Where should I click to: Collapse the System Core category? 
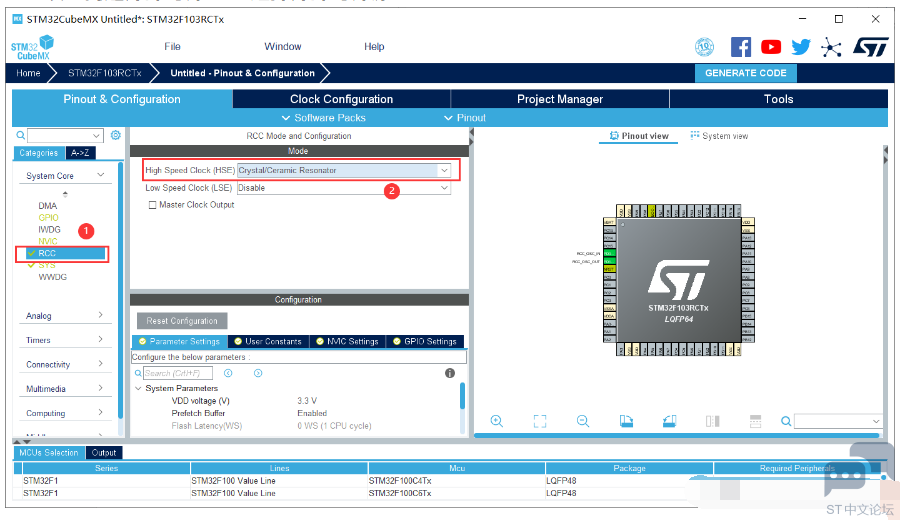click(x=101, y=175)
